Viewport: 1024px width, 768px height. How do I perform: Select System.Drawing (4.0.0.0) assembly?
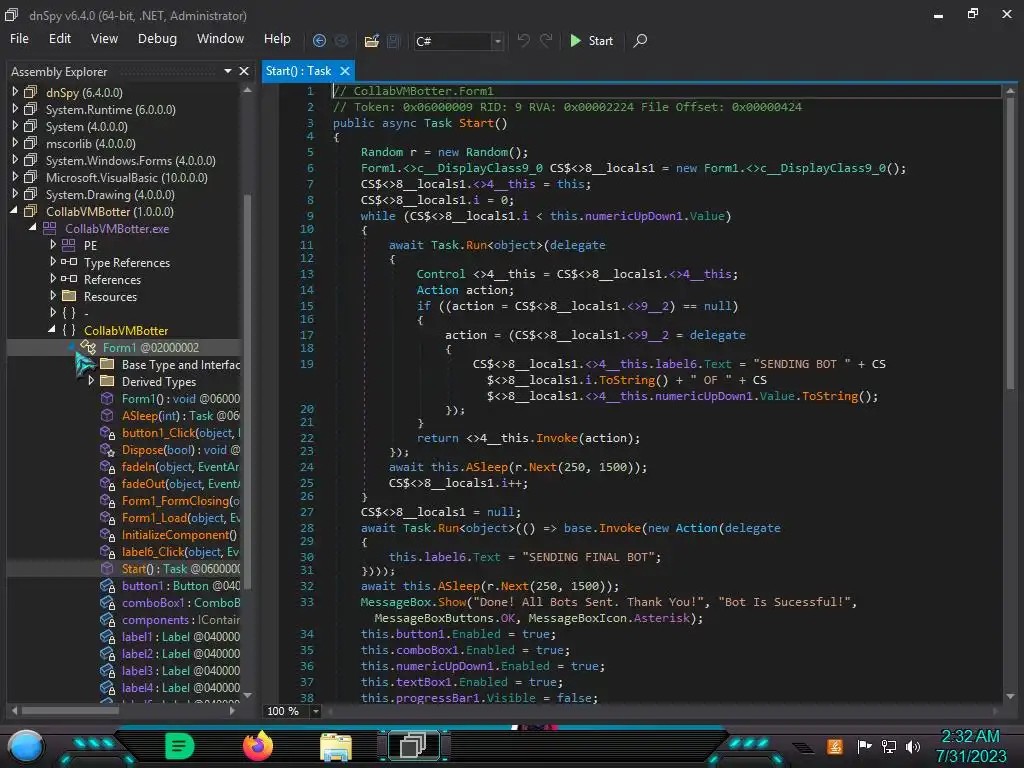(110, 195)
